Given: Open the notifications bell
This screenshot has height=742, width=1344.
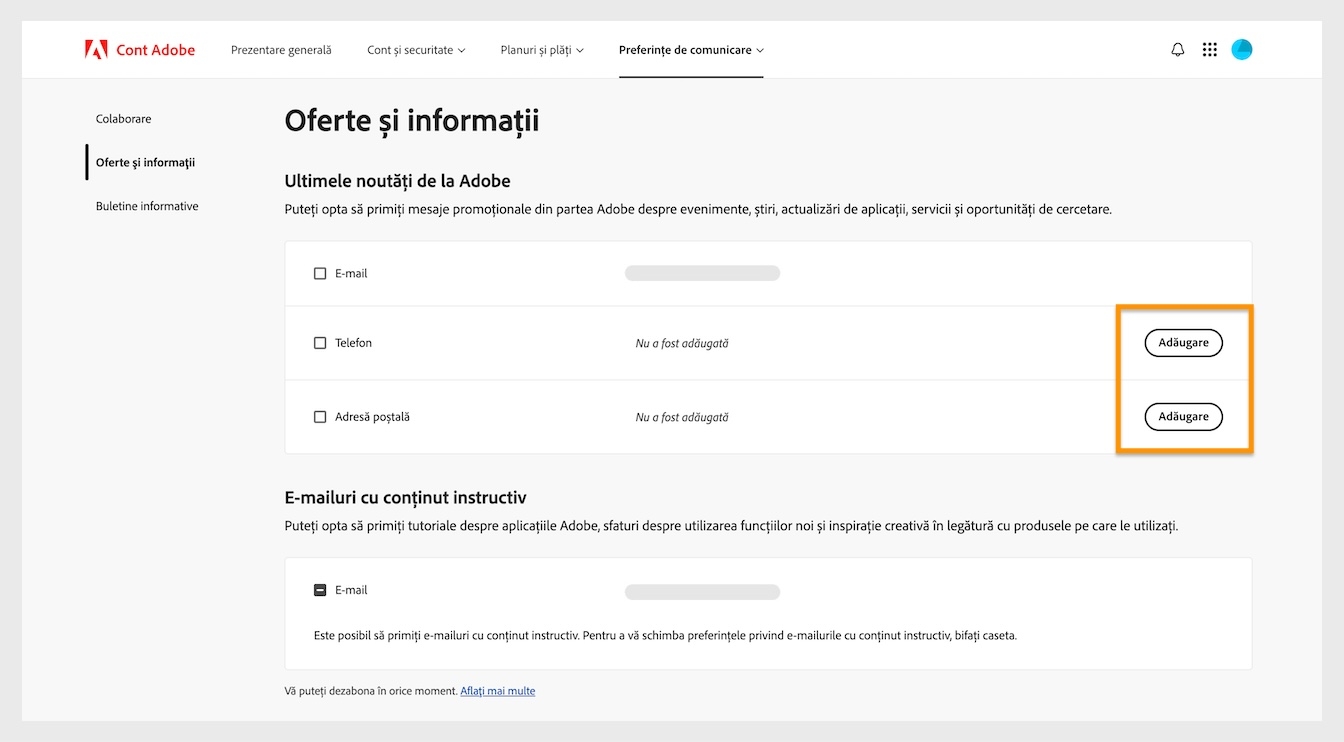Looking at the screenshot, I should [1177, 48].
